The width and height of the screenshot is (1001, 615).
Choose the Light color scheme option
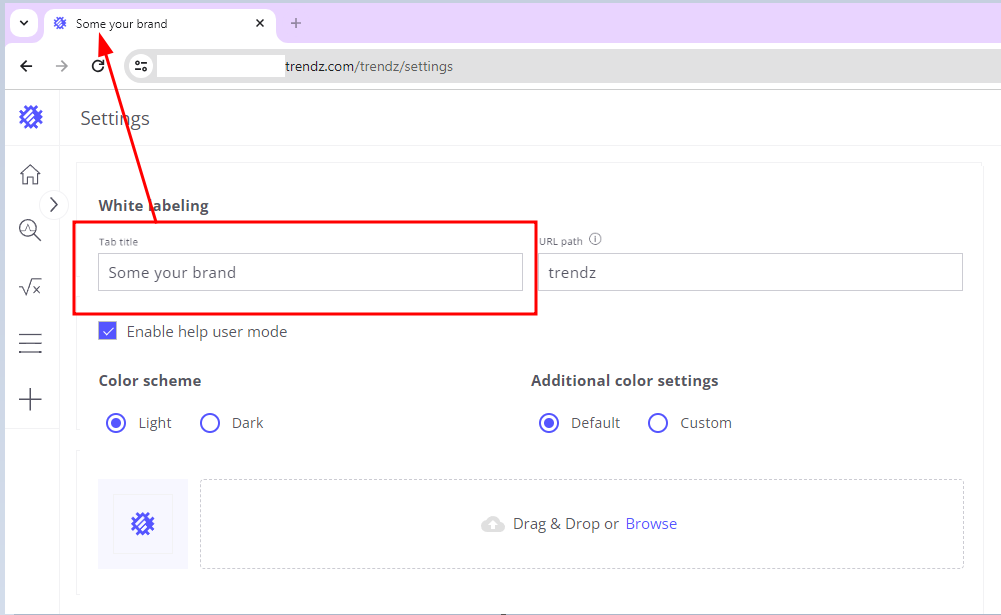(116, 423)
